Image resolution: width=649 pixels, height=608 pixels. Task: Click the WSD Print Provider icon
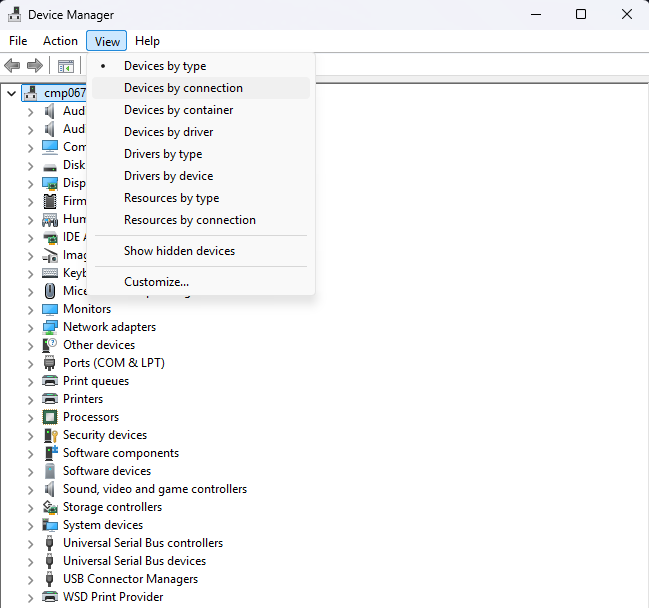[x=50, y=597]
